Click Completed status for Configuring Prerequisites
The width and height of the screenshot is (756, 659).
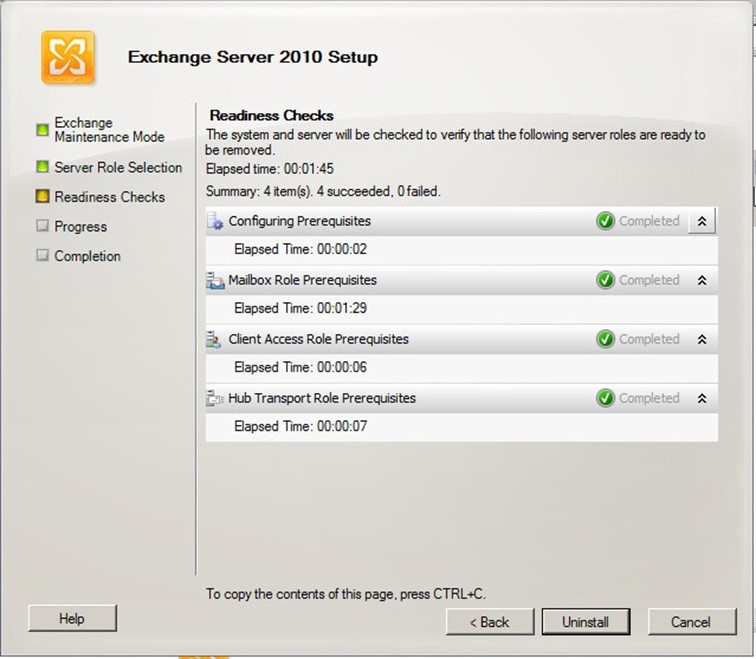click(649, 221)
